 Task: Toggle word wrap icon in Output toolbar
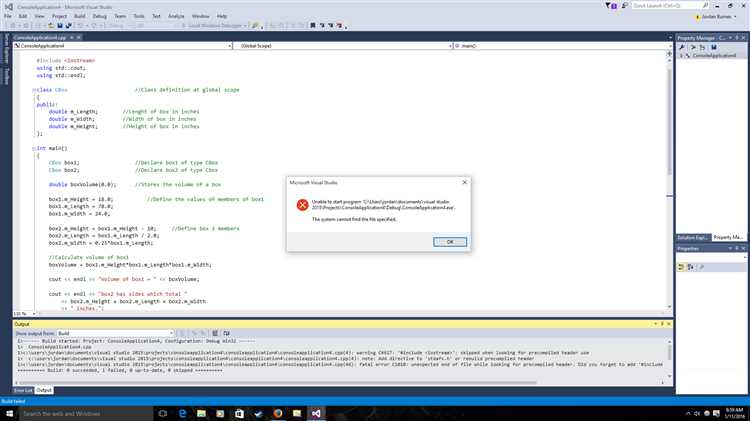click(226, 333)
